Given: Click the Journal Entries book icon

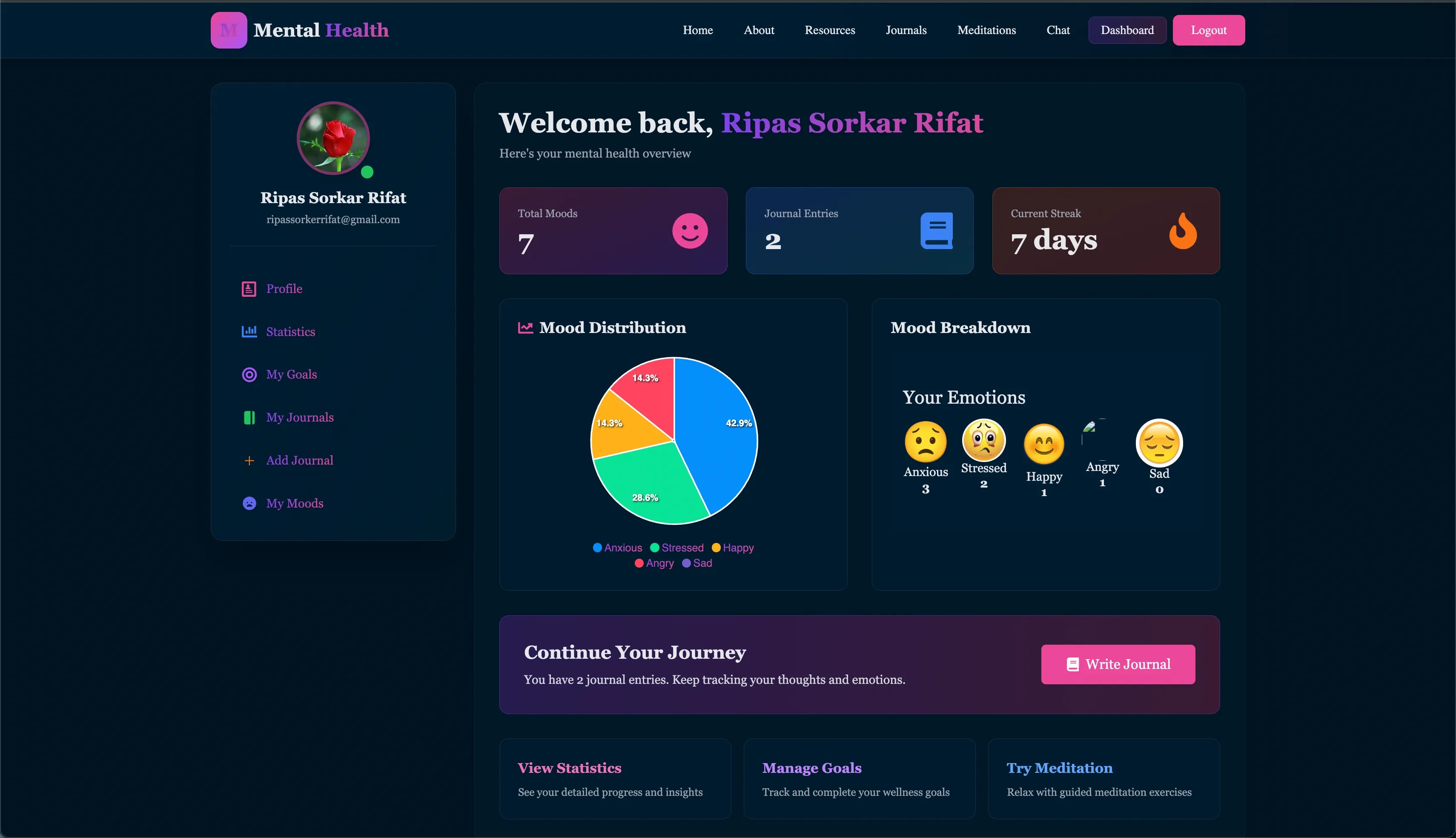Looking at the screenshot, I should click(936, 231).
